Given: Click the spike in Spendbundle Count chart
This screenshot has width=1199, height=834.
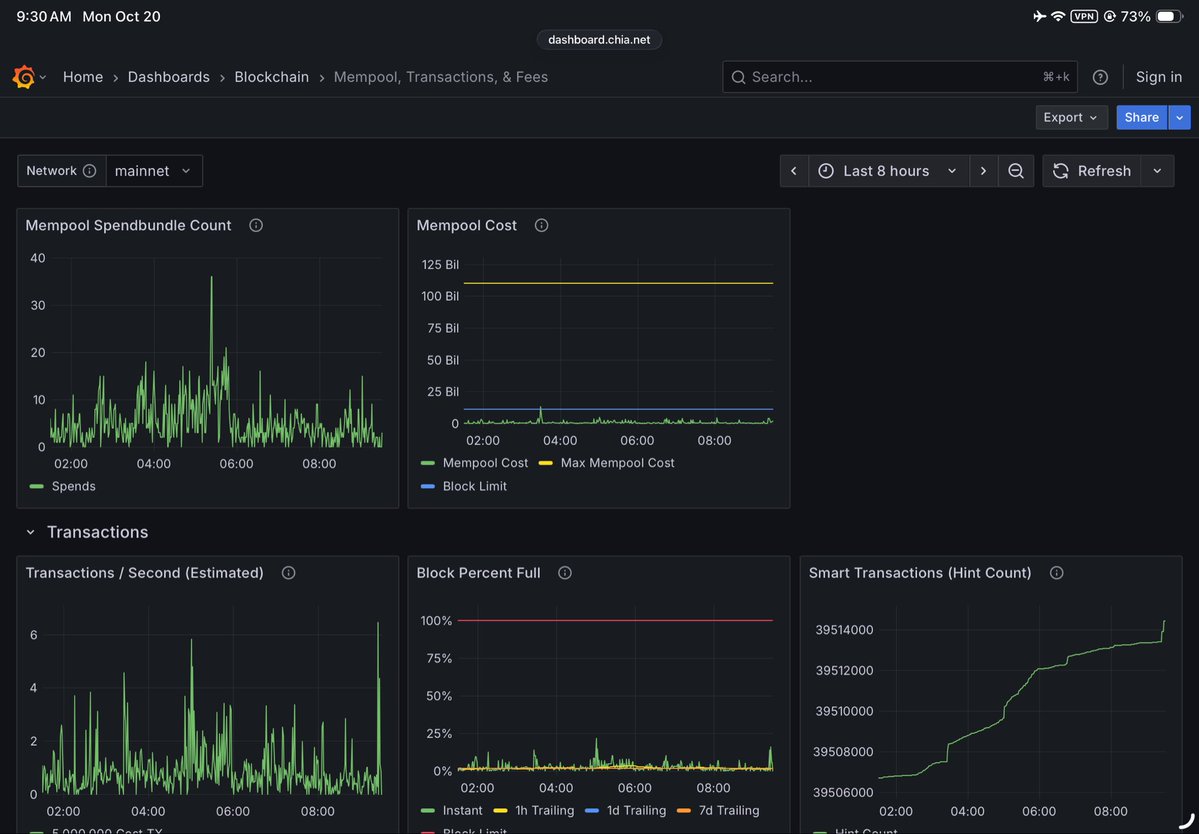Looking at the screenshot, I should [211, 279].
